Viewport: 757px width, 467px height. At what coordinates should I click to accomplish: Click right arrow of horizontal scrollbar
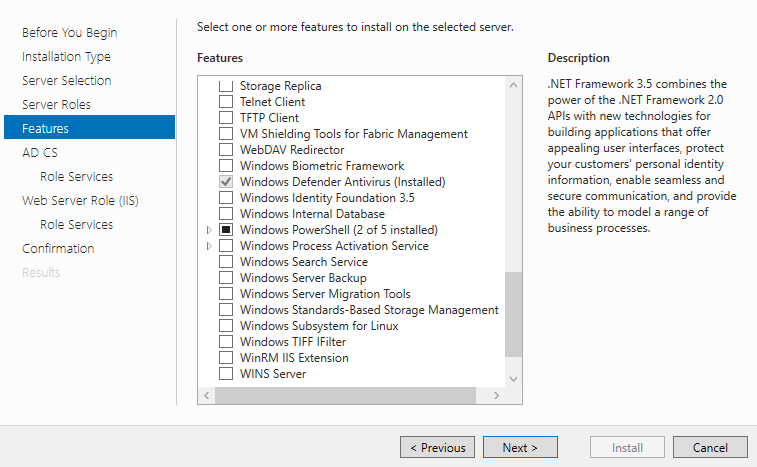point(496,396)
